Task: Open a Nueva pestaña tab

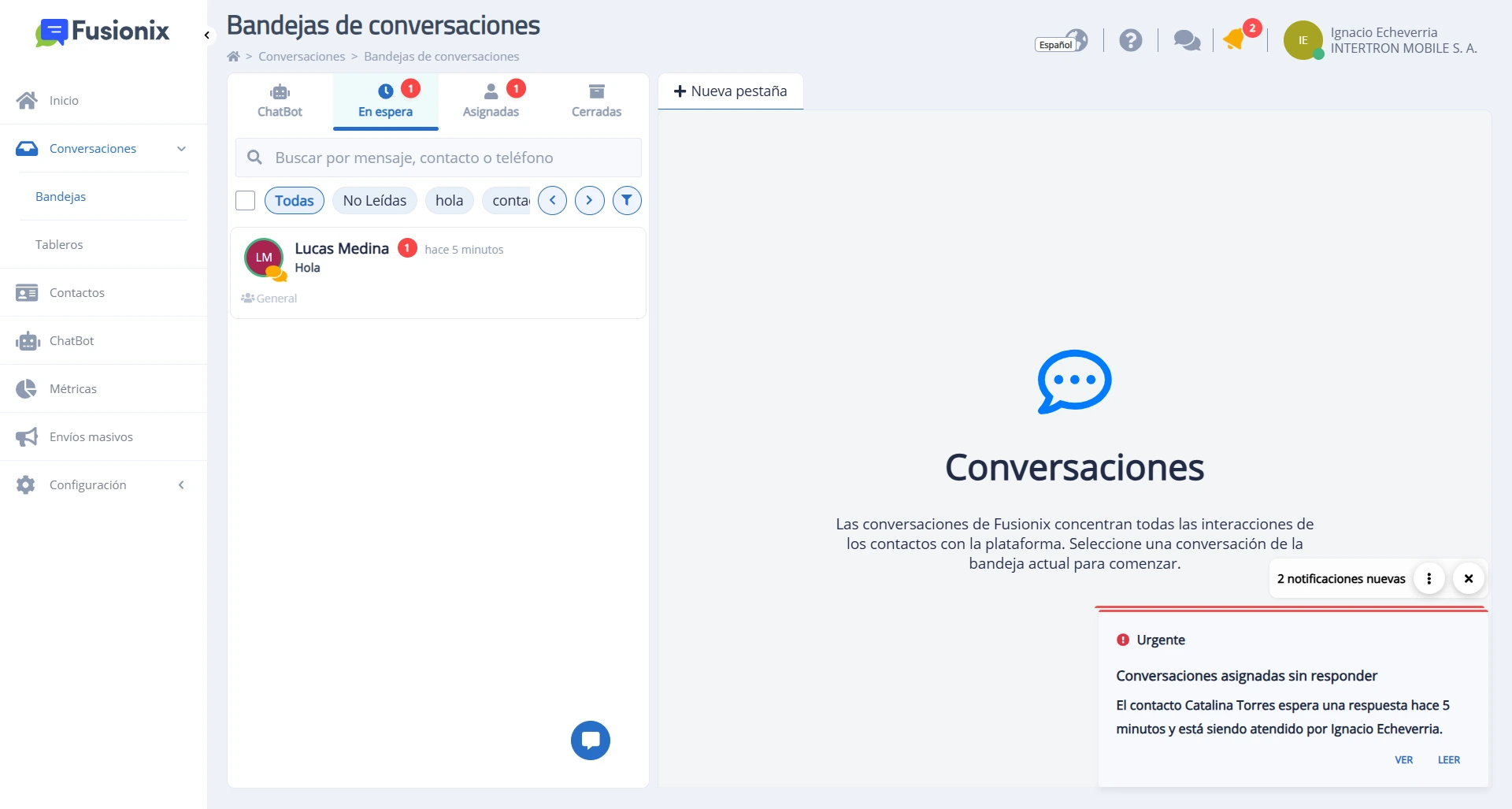Action: coord(731,91)
